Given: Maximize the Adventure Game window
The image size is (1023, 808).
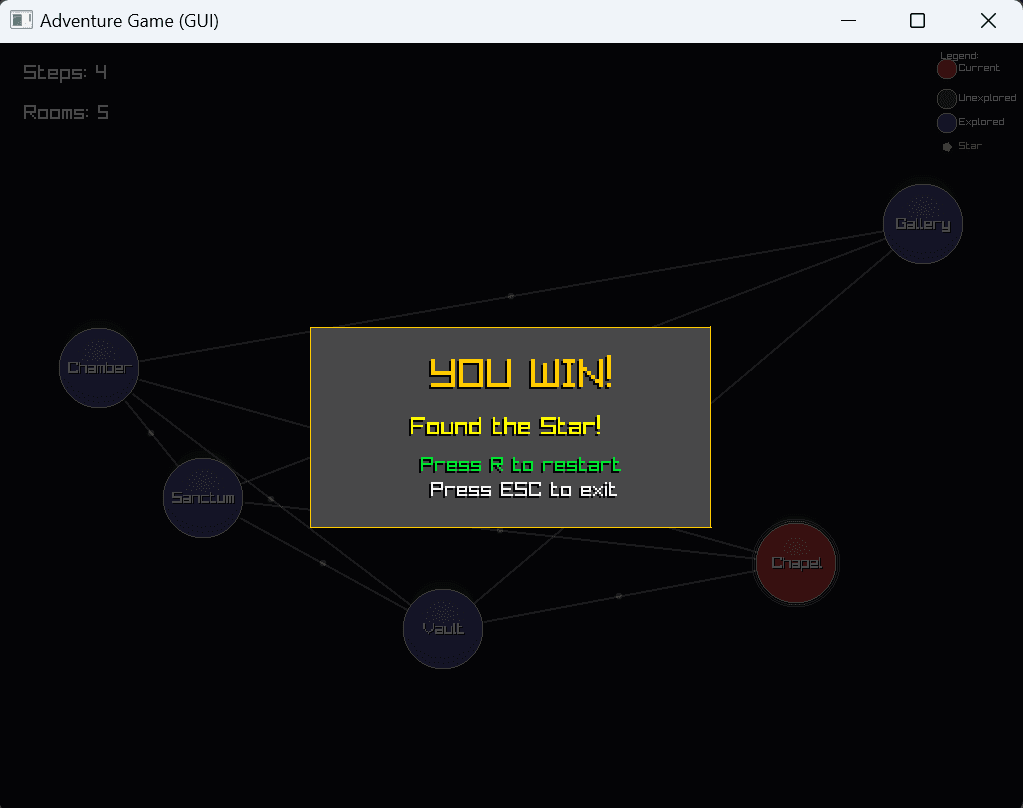Looking at the screenshot, I should (917, 21).
